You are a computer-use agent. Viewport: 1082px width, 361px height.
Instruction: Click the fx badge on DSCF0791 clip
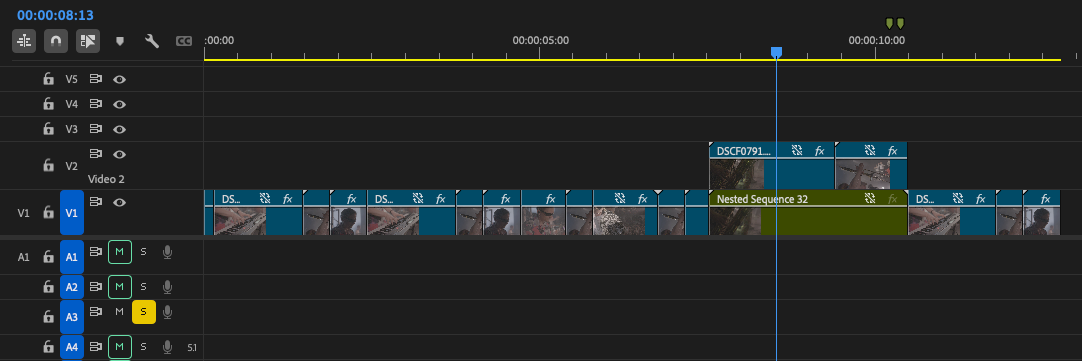(820, 151)
